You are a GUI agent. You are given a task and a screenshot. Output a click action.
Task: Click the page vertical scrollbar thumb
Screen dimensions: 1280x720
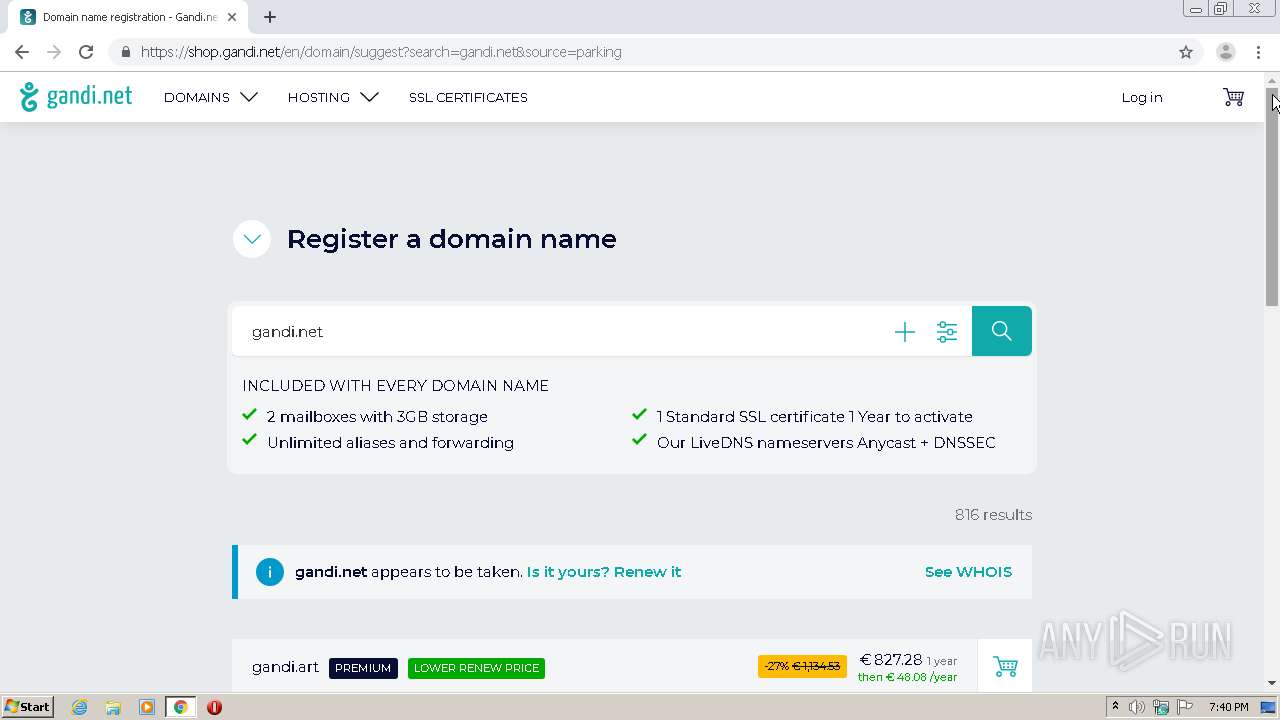point(1272,200)
